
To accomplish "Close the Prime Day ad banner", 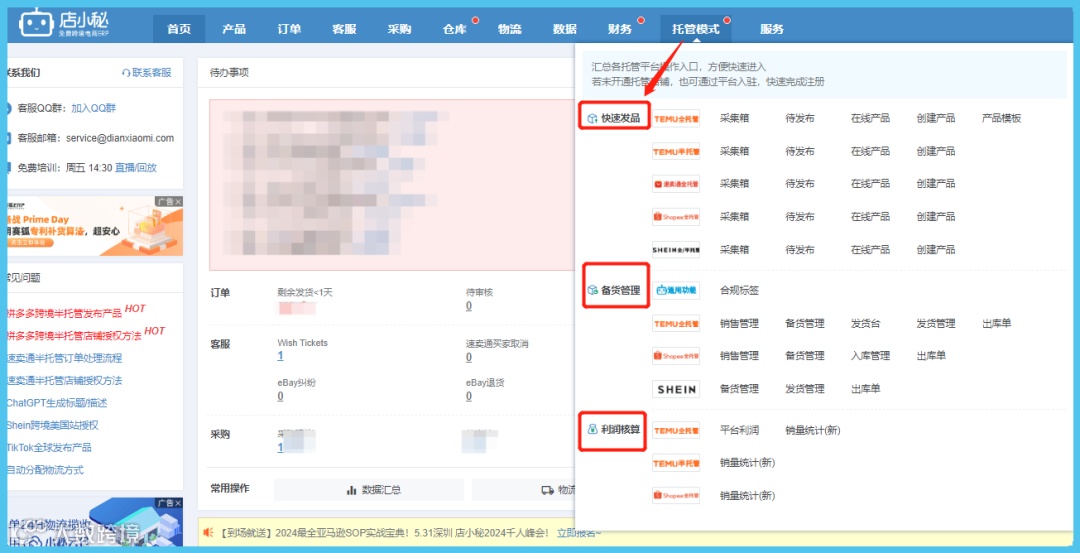I will [x=178, y=202].
